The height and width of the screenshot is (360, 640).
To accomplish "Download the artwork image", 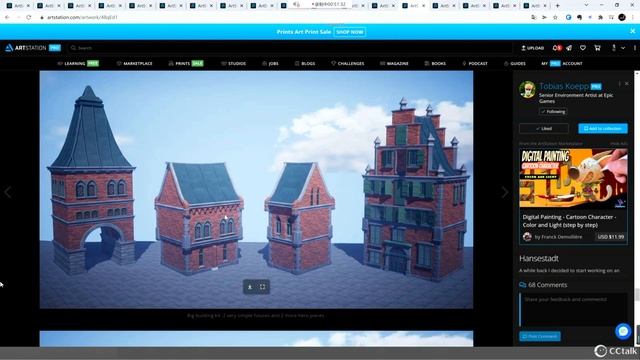I will 250,287.
